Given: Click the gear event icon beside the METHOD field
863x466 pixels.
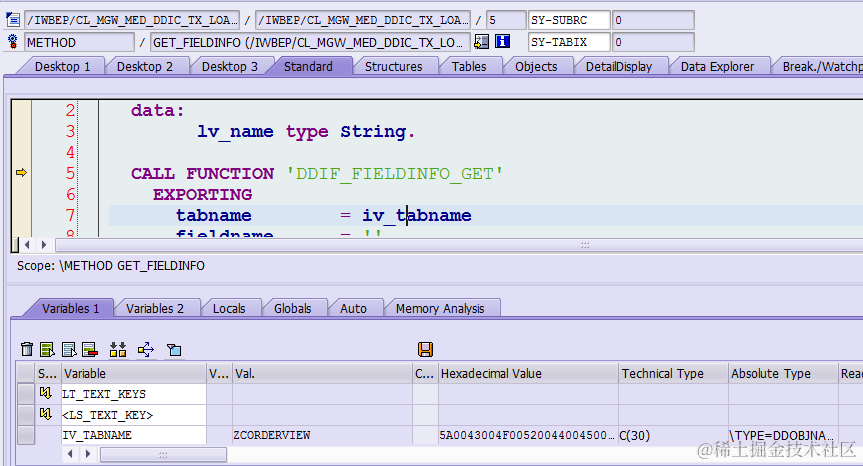Looking at the screenshot, I should pyautogui.click(x=13, y=42).
